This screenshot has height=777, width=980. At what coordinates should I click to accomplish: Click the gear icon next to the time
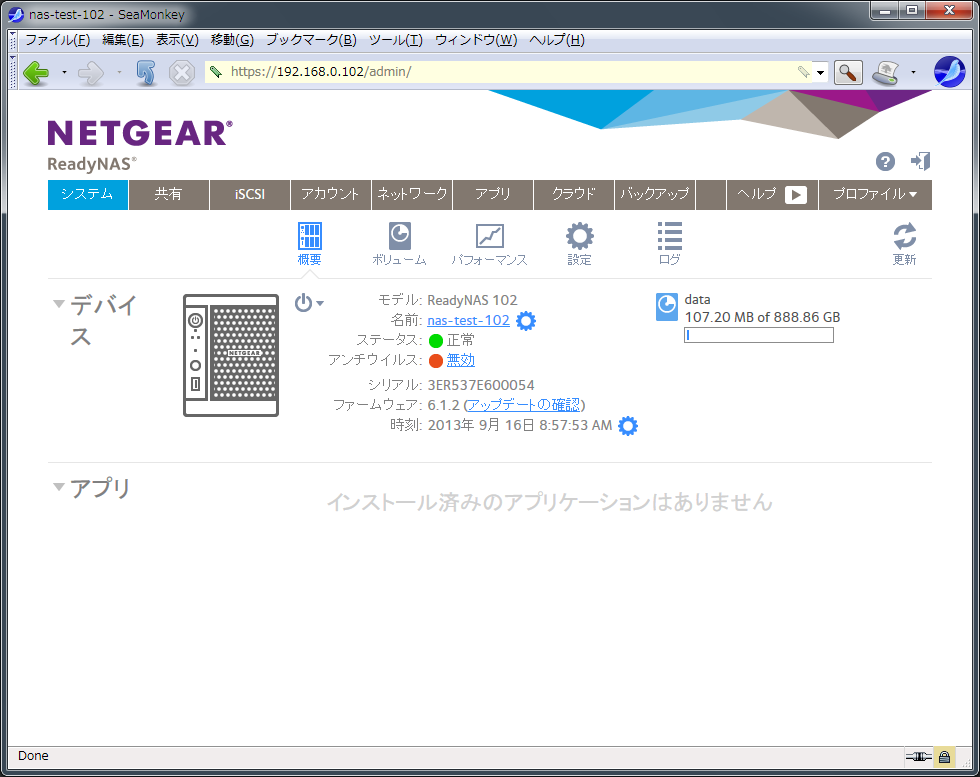point(628,426)
